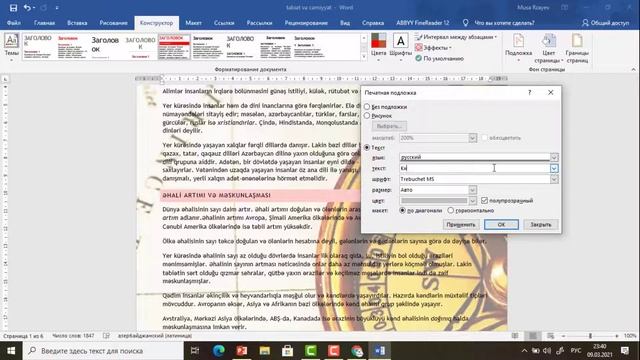Expand the масштаб 200% scale dropdown
The image size is (640, 360).
(x=472, y=138)
